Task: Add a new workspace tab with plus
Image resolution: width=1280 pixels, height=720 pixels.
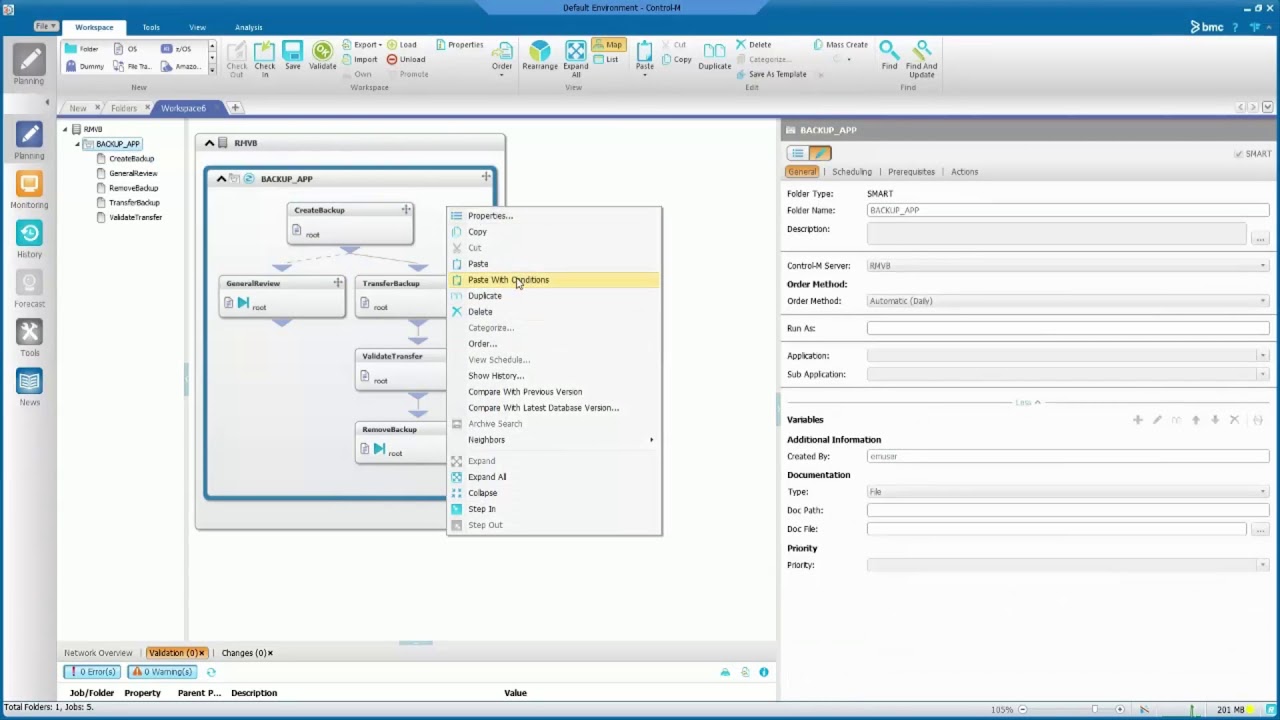Action: click(235, 107)
